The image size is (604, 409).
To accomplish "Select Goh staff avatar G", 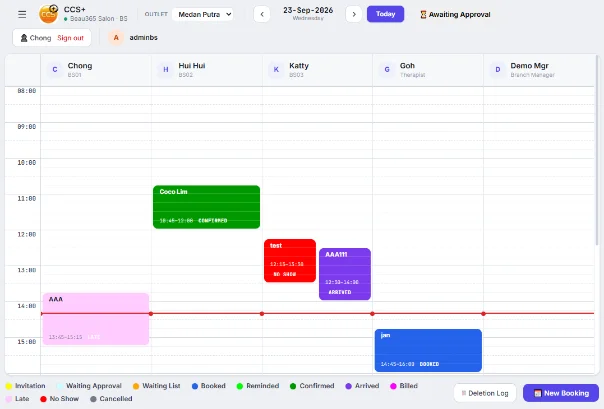I will point(387,70).
